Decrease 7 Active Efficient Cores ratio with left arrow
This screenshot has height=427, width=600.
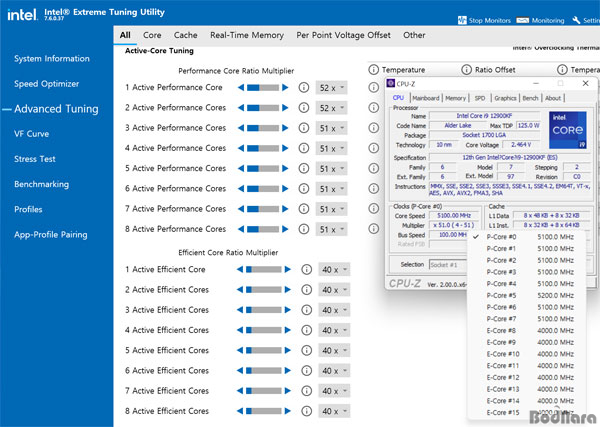[240, 391]
